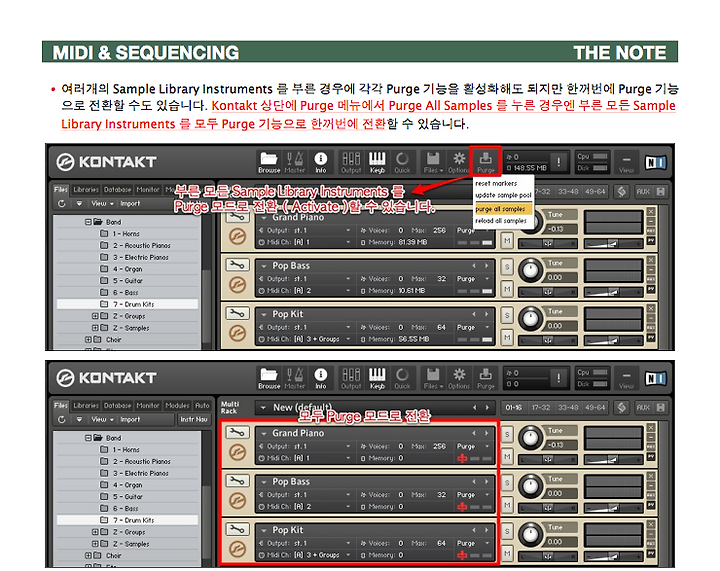Click the Purge icon in the upper Kontakt toolbar

click(485, 162)
